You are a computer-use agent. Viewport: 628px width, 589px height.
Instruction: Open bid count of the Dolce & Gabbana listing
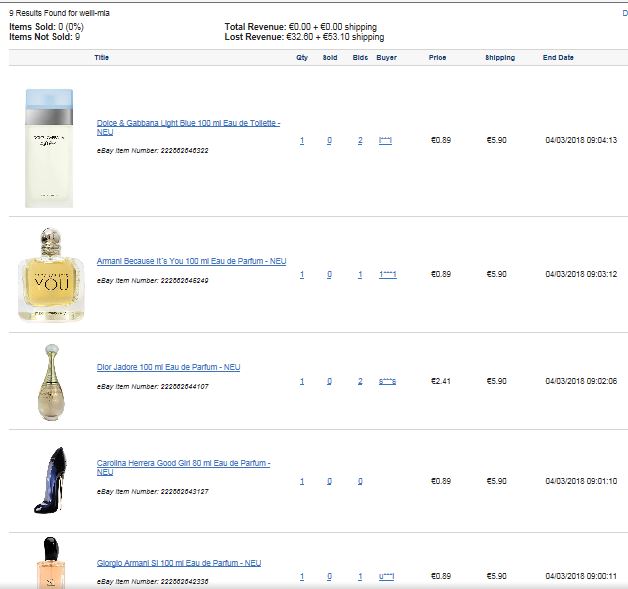[x=360, y=141]
